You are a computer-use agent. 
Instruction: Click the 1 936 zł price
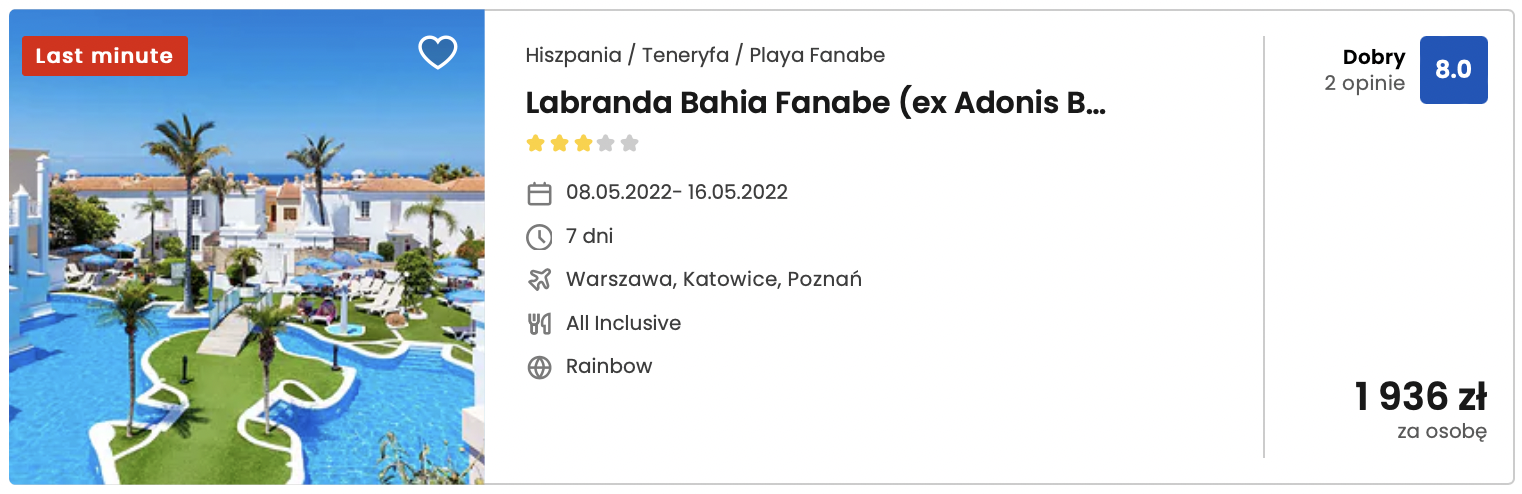point(1420,398)
